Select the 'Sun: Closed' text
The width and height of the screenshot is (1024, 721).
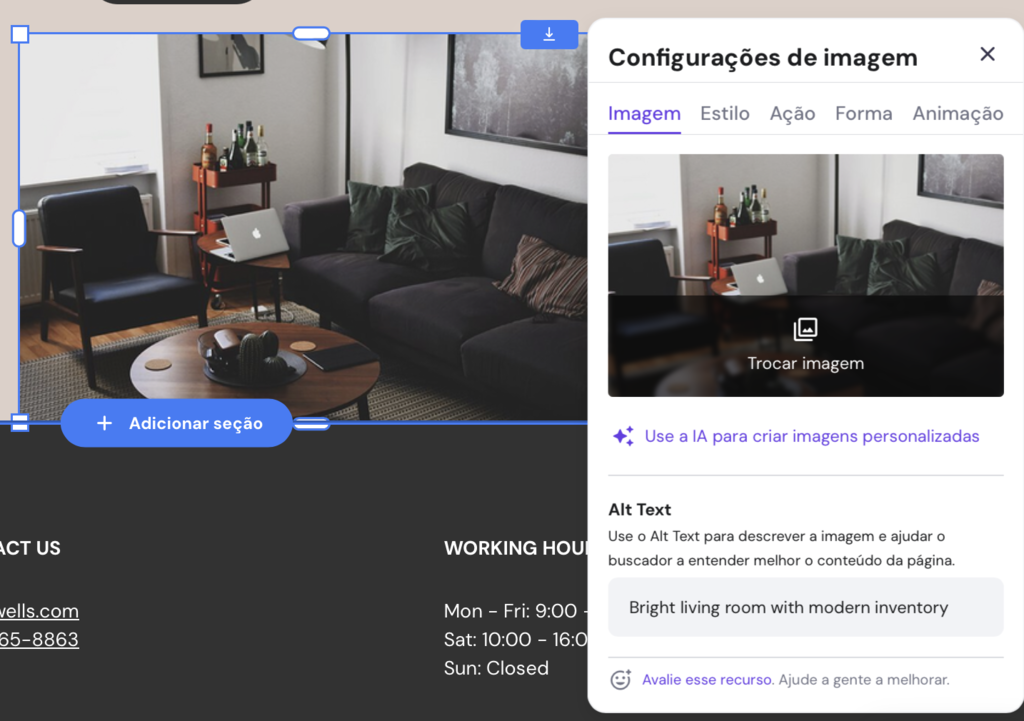click(496, 668)
